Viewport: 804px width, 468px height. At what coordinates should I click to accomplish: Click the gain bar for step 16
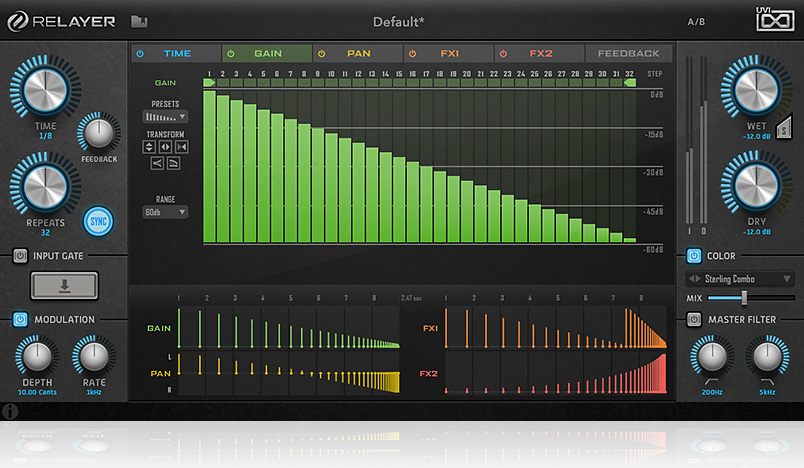413,202
